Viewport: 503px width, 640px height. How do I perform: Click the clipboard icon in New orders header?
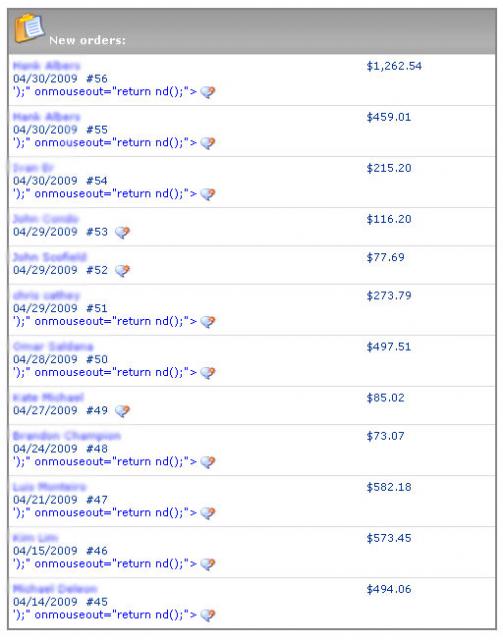tap(29, 28)
